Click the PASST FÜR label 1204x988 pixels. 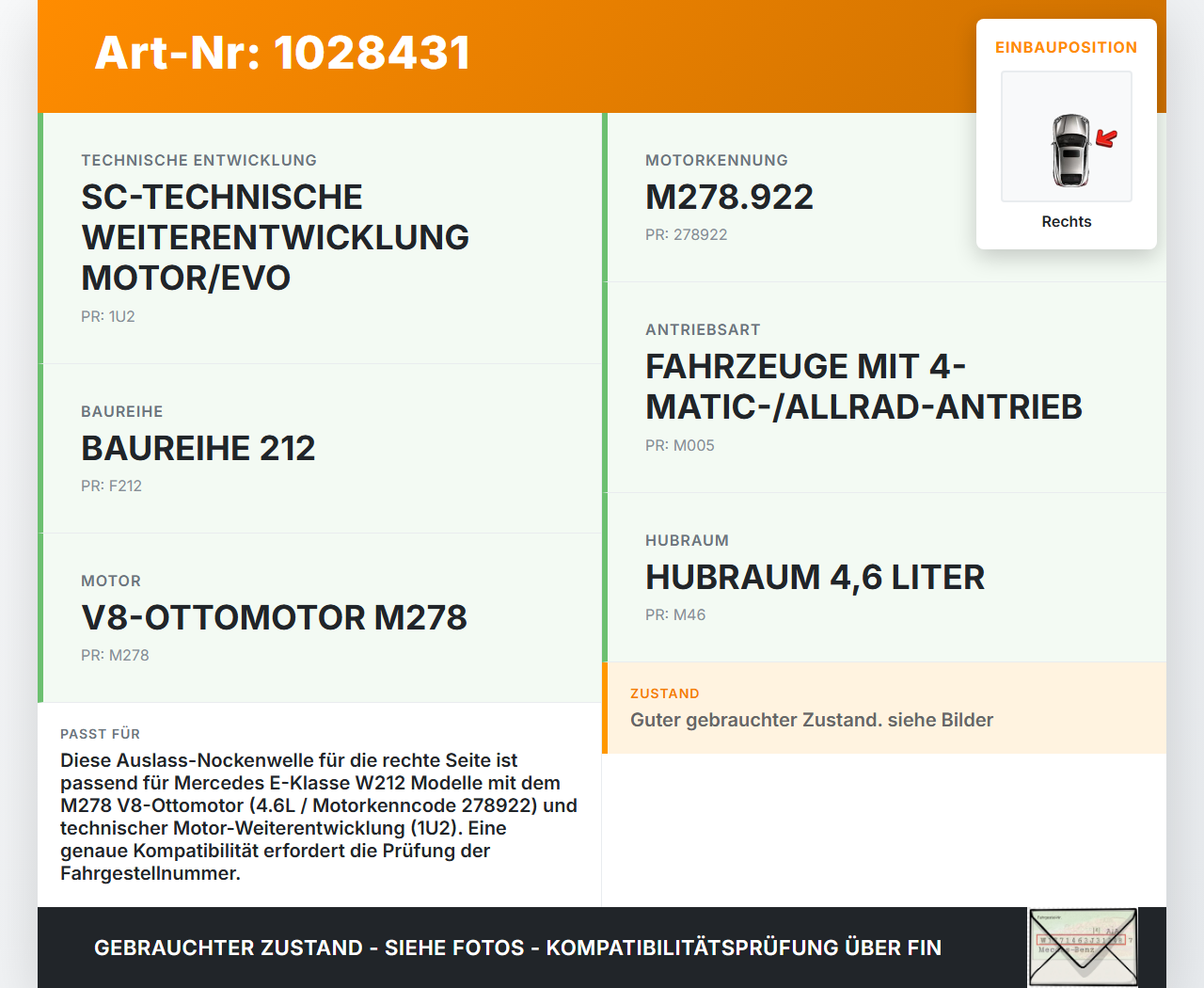[100, 734]
